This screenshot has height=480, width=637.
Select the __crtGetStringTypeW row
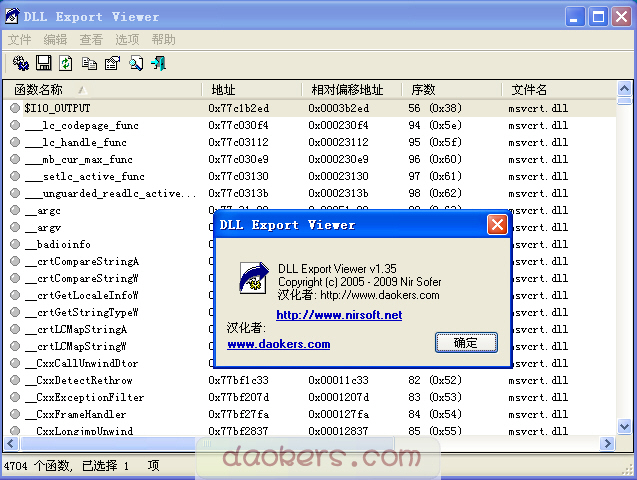[310, 312]
